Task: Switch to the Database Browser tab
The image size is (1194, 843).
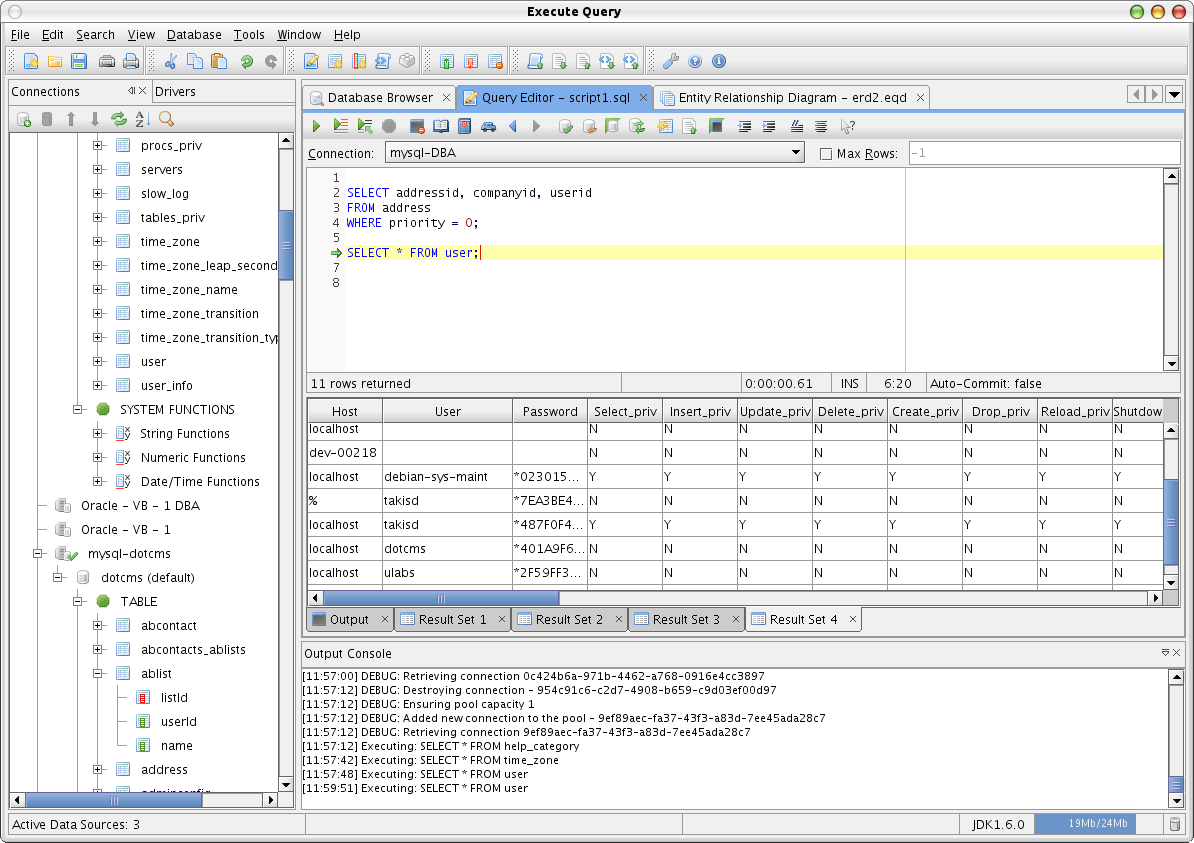Action: (379, 98)
